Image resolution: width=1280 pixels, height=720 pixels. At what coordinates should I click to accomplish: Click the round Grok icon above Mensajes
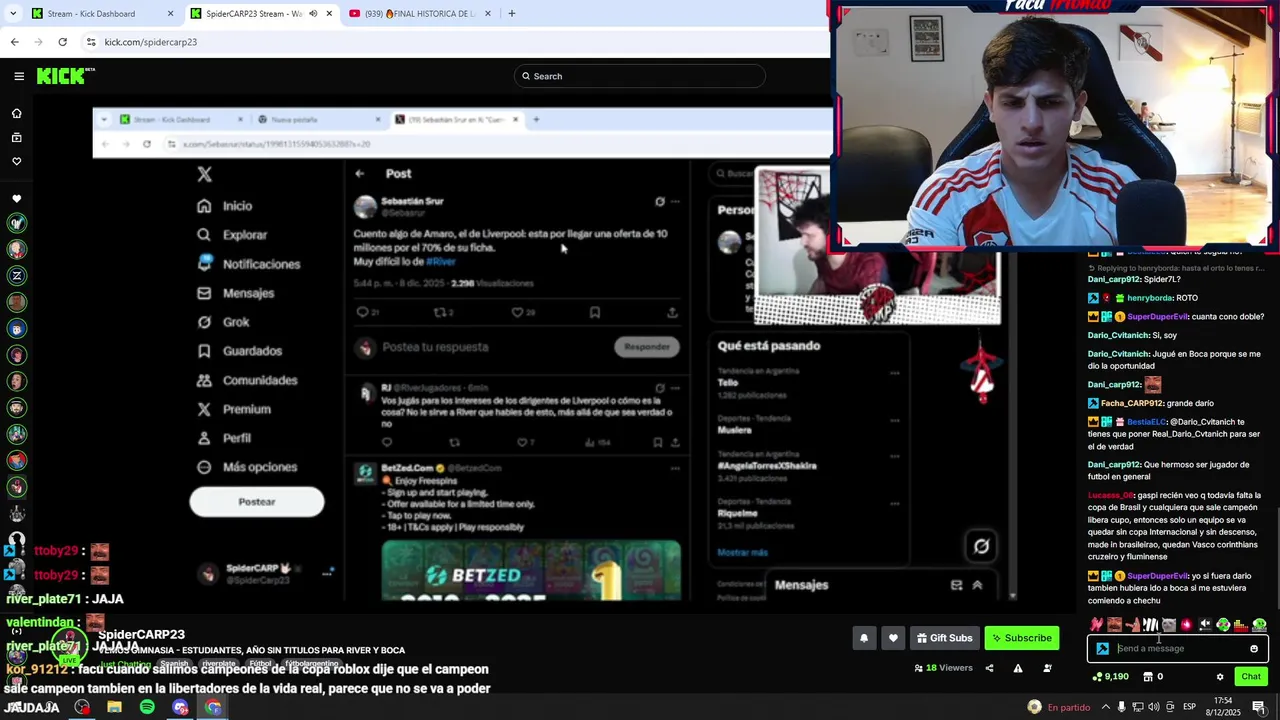(982, 546)
